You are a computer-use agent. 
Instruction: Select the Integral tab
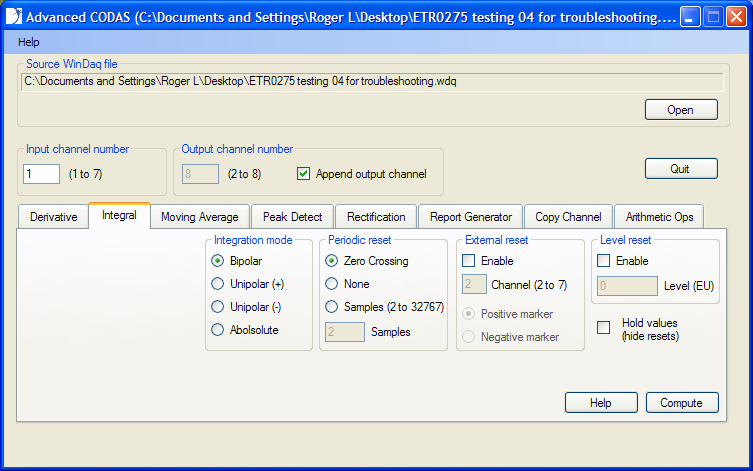coord(119,215)
